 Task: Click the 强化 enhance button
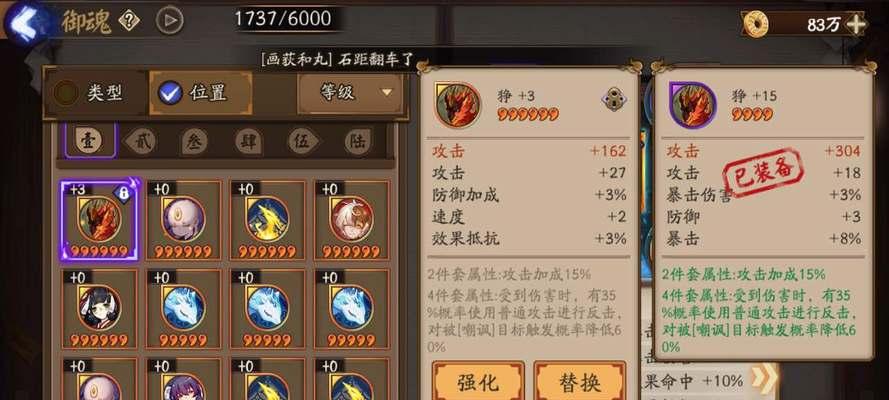(477, 382)
